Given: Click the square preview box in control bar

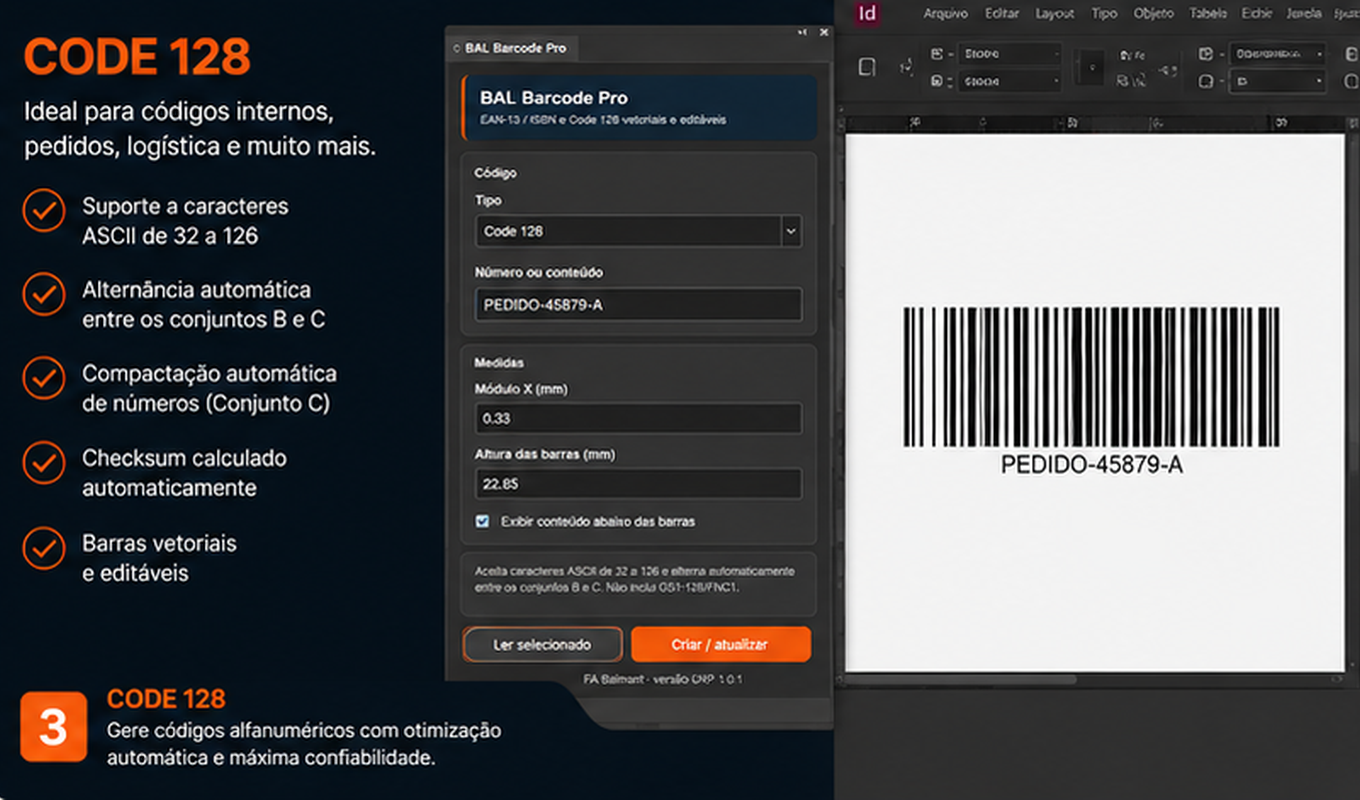Looking at the screenshot, I should pos(1092,68).
